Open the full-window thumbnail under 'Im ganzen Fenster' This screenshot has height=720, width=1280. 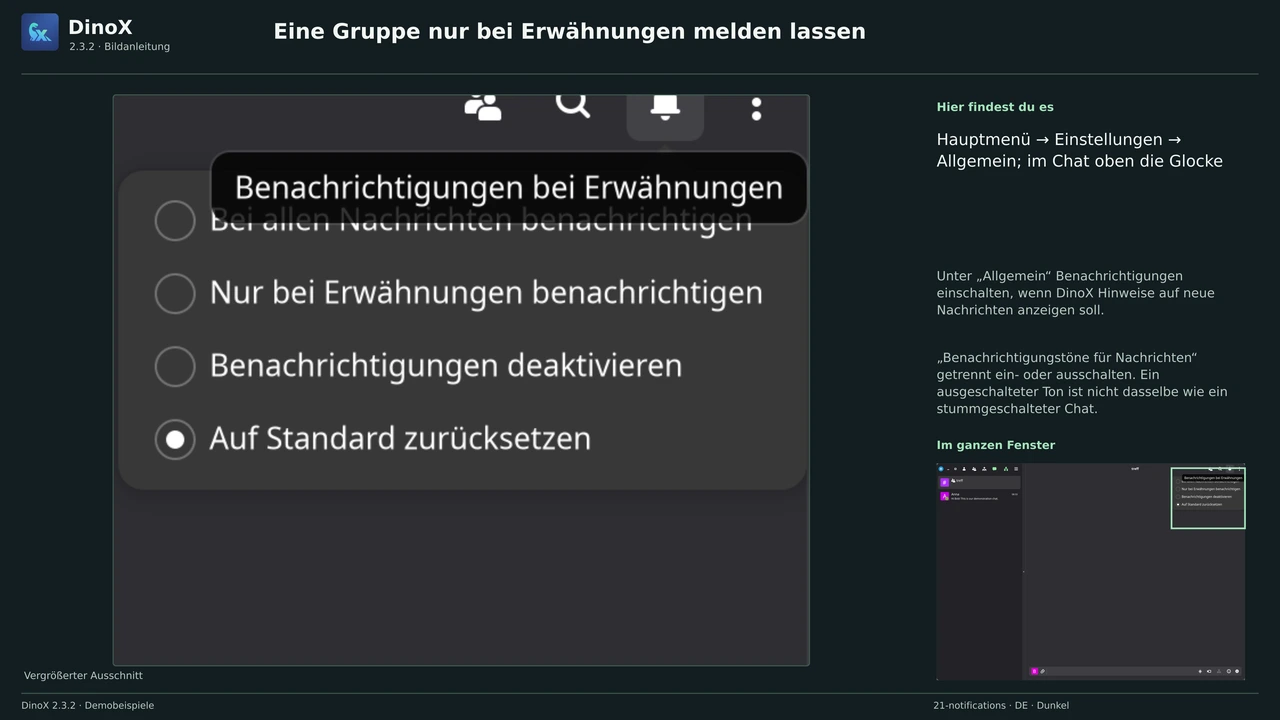pyautogui.click(x=1091, y=572)
